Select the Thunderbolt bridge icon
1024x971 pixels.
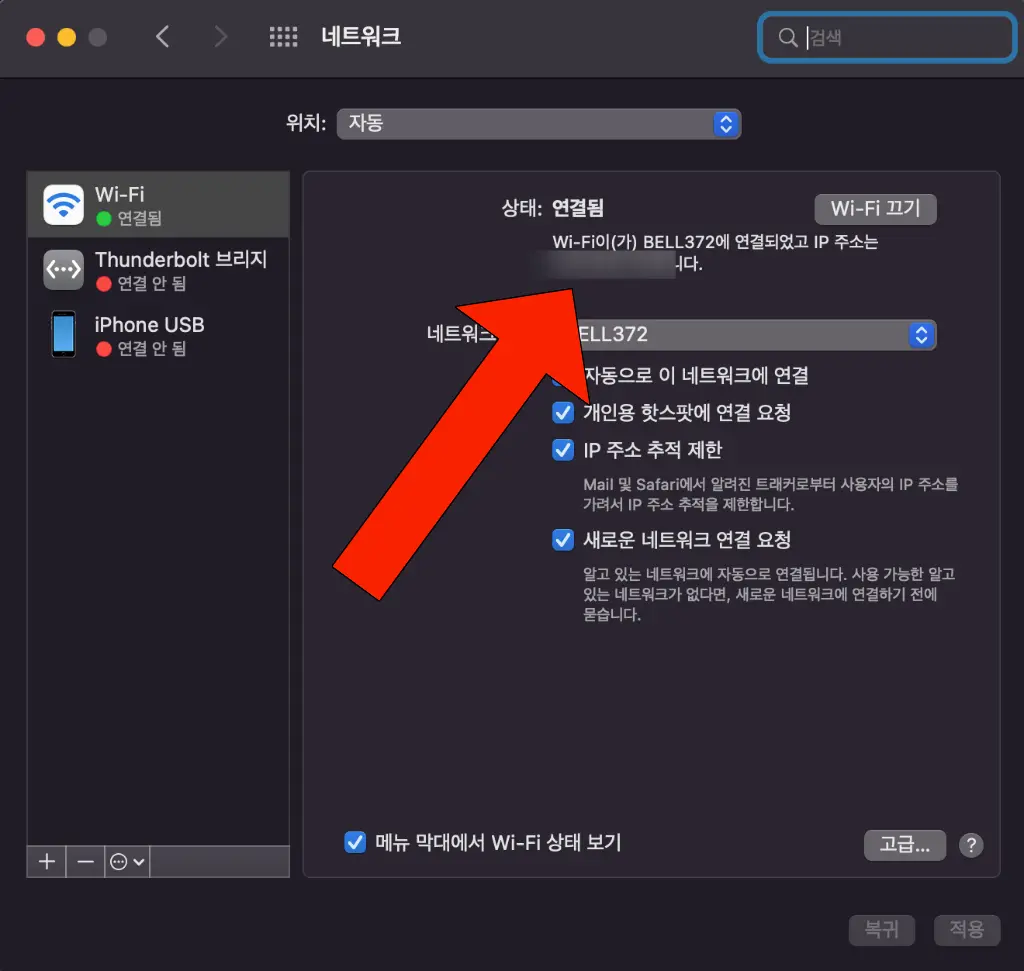point(63,270)
